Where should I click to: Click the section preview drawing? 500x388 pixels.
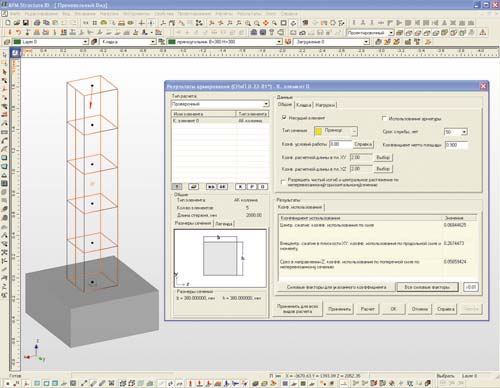tap(220, 258)
